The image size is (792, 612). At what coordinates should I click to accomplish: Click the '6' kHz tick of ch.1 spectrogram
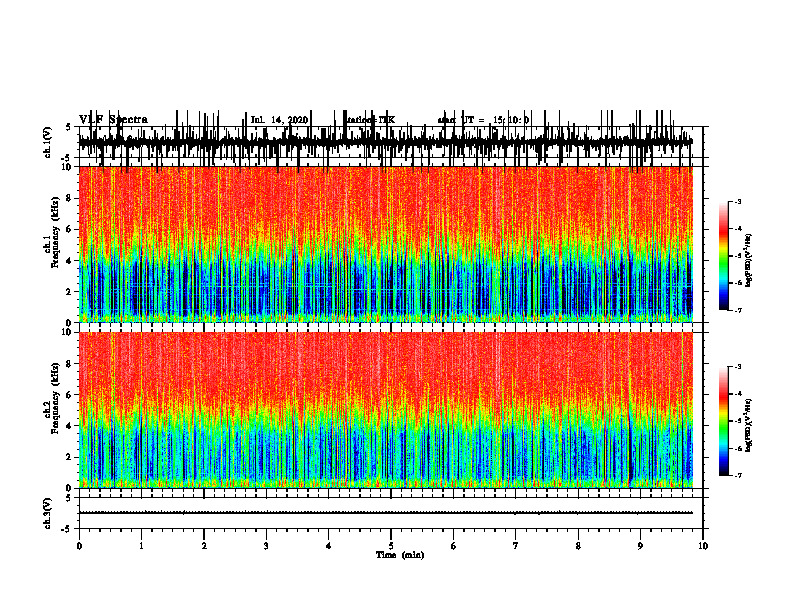click(x=70, y=230)
